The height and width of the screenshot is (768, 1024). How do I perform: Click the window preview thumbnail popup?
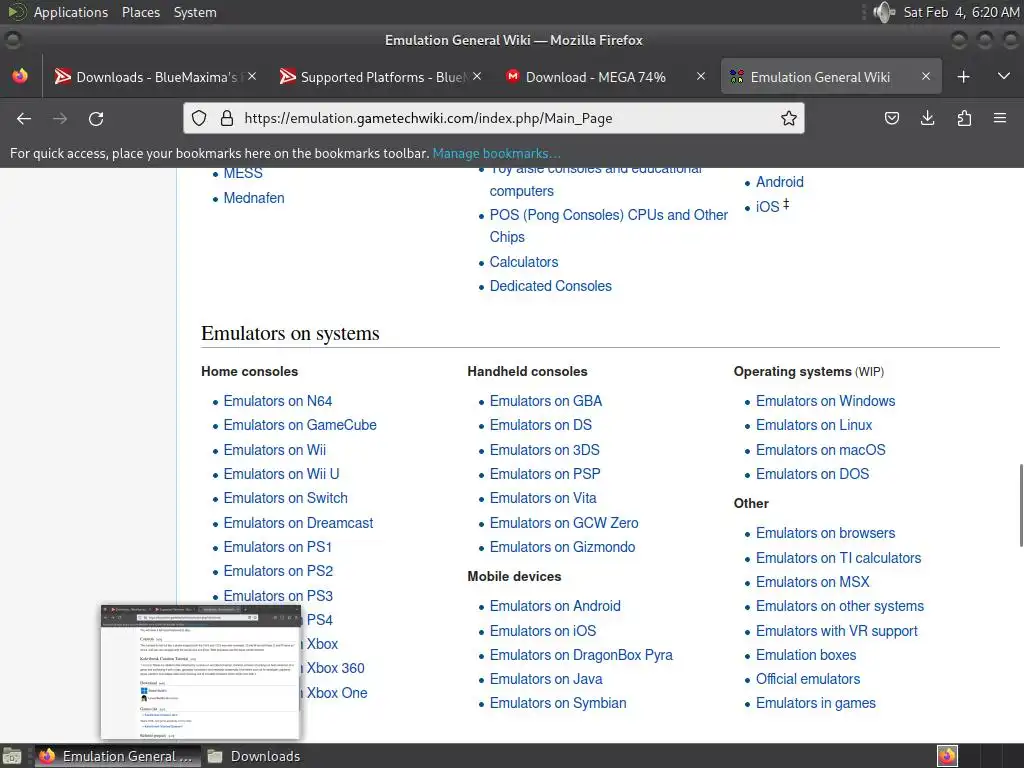(x=200, y=672)
